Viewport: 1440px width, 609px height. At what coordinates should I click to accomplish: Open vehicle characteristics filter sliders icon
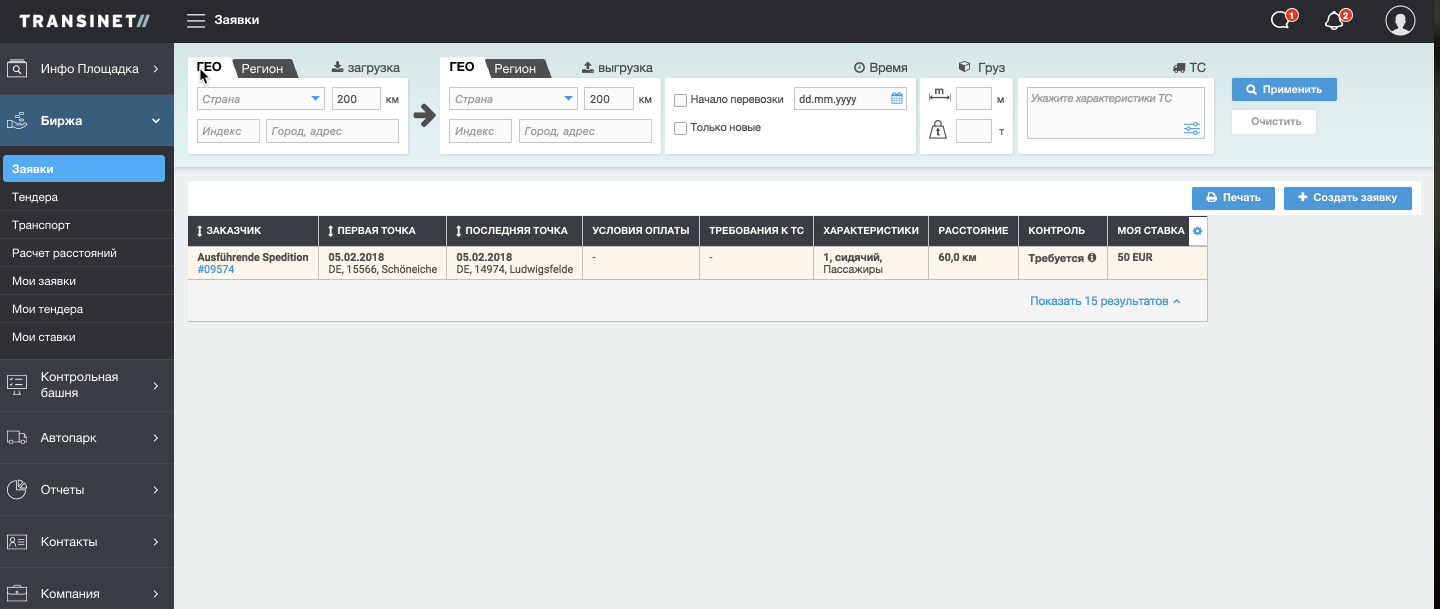coord(1192,128)
